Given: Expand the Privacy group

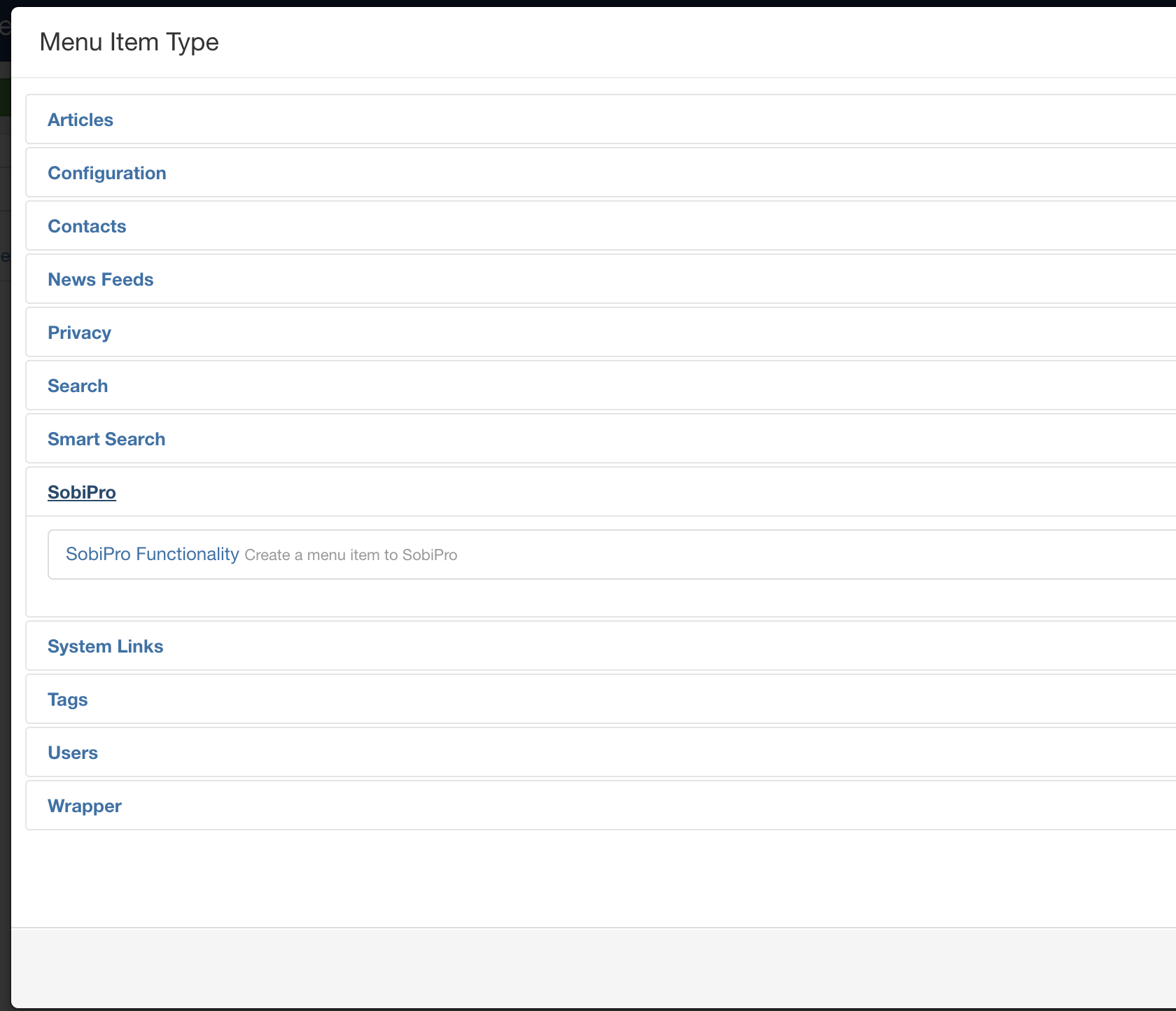Looking at the screenshot, I should (x=79, y=333).
